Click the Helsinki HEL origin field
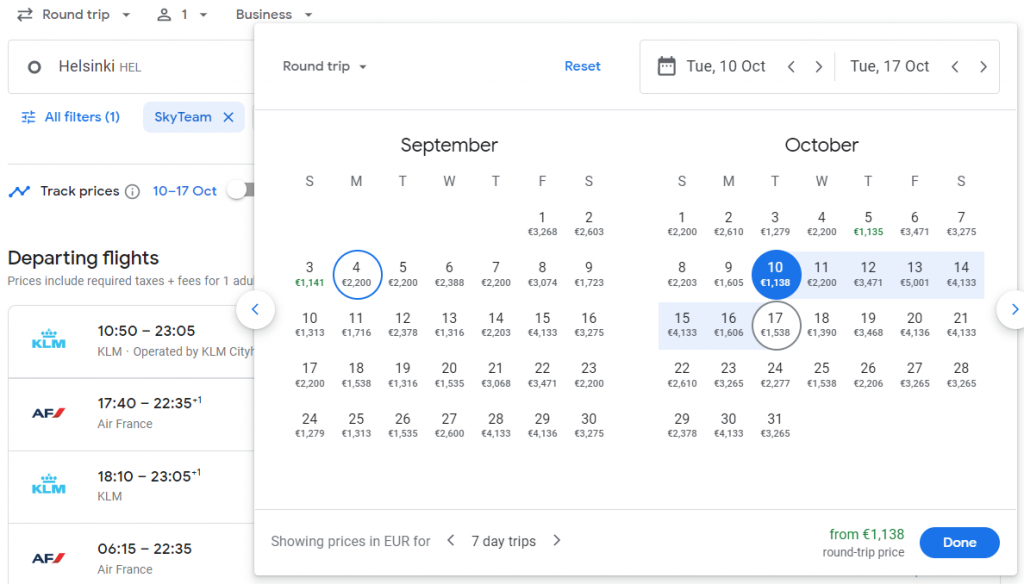 [x=131, y=67]
